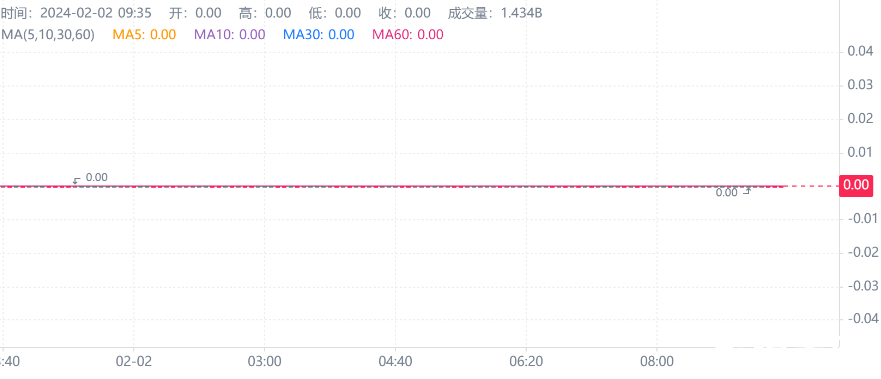Click the blue MA30 value label
881x379 pixels.
(x=319, y=35)
